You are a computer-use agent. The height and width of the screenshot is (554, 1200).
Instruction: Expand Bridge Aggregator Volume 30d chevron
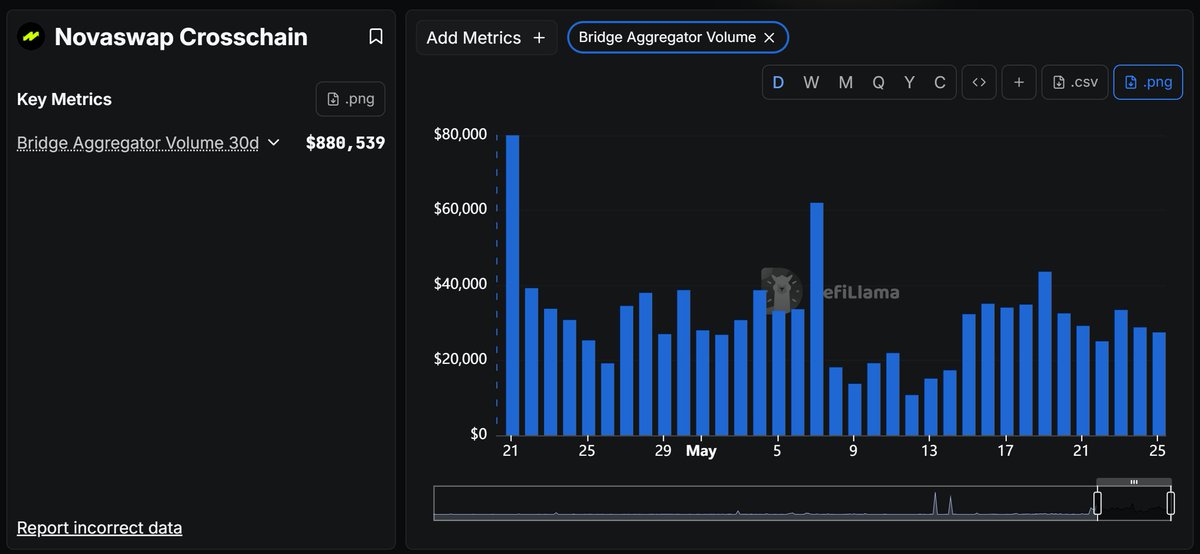point(274,143)
